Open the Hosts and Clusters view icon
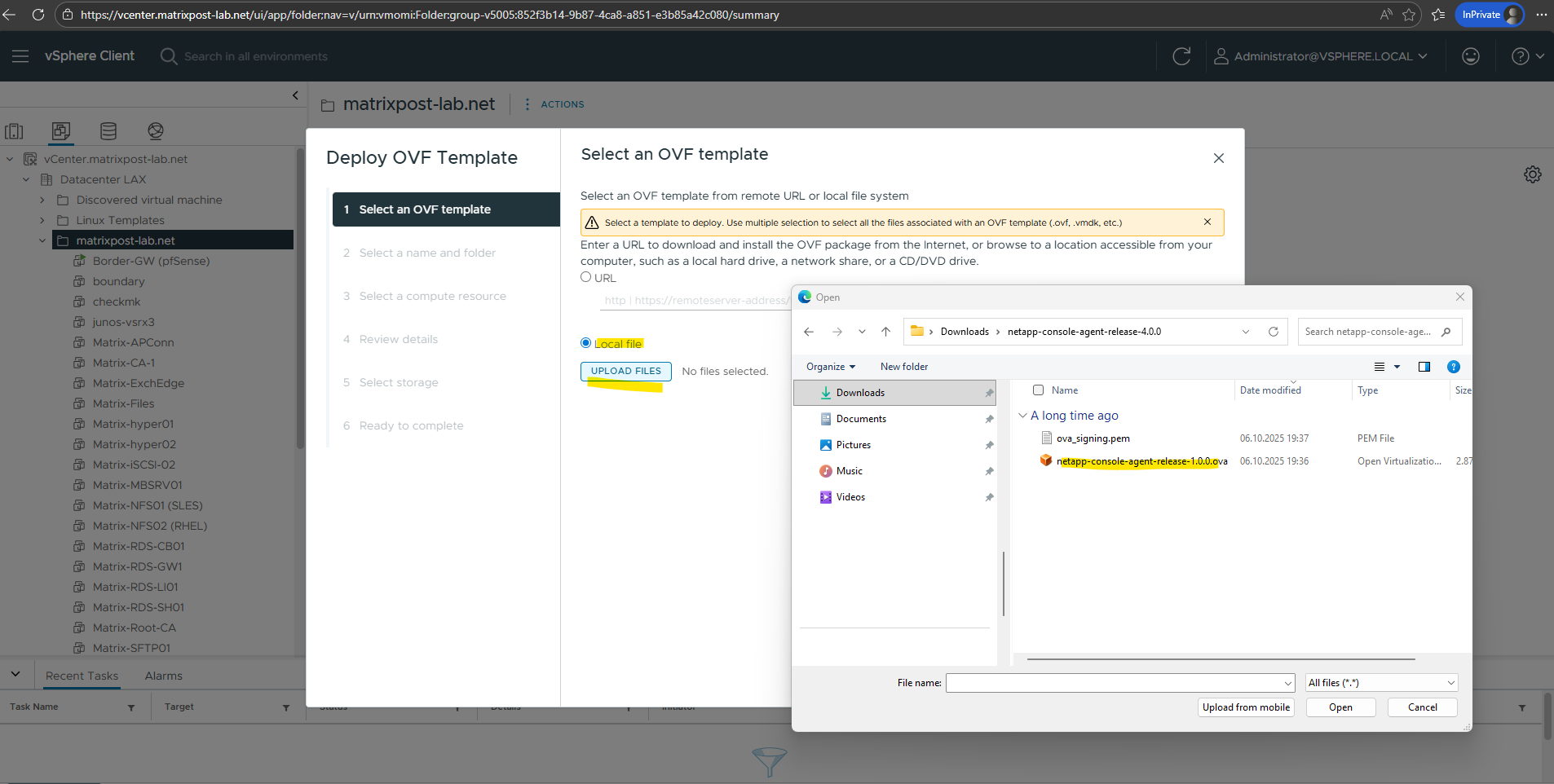This screenshot has height=784, width=1554. pos(14,131)
